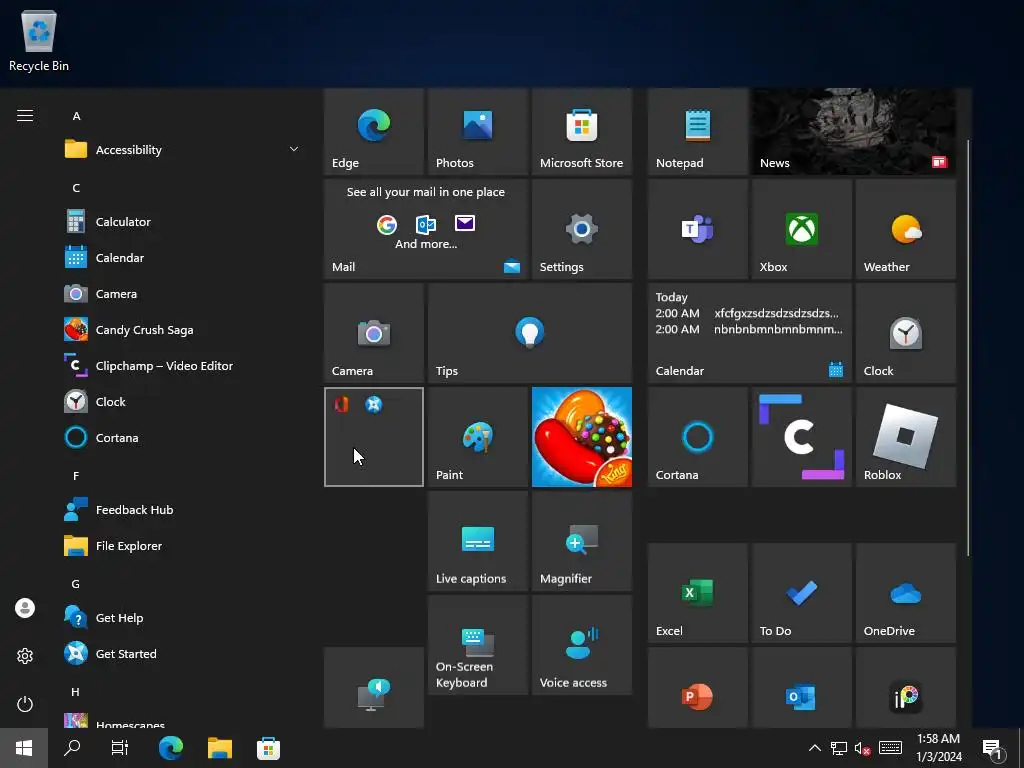
Task: Open the PowerPoint tile
Action: pyautogui.click(x=697, y=688)
